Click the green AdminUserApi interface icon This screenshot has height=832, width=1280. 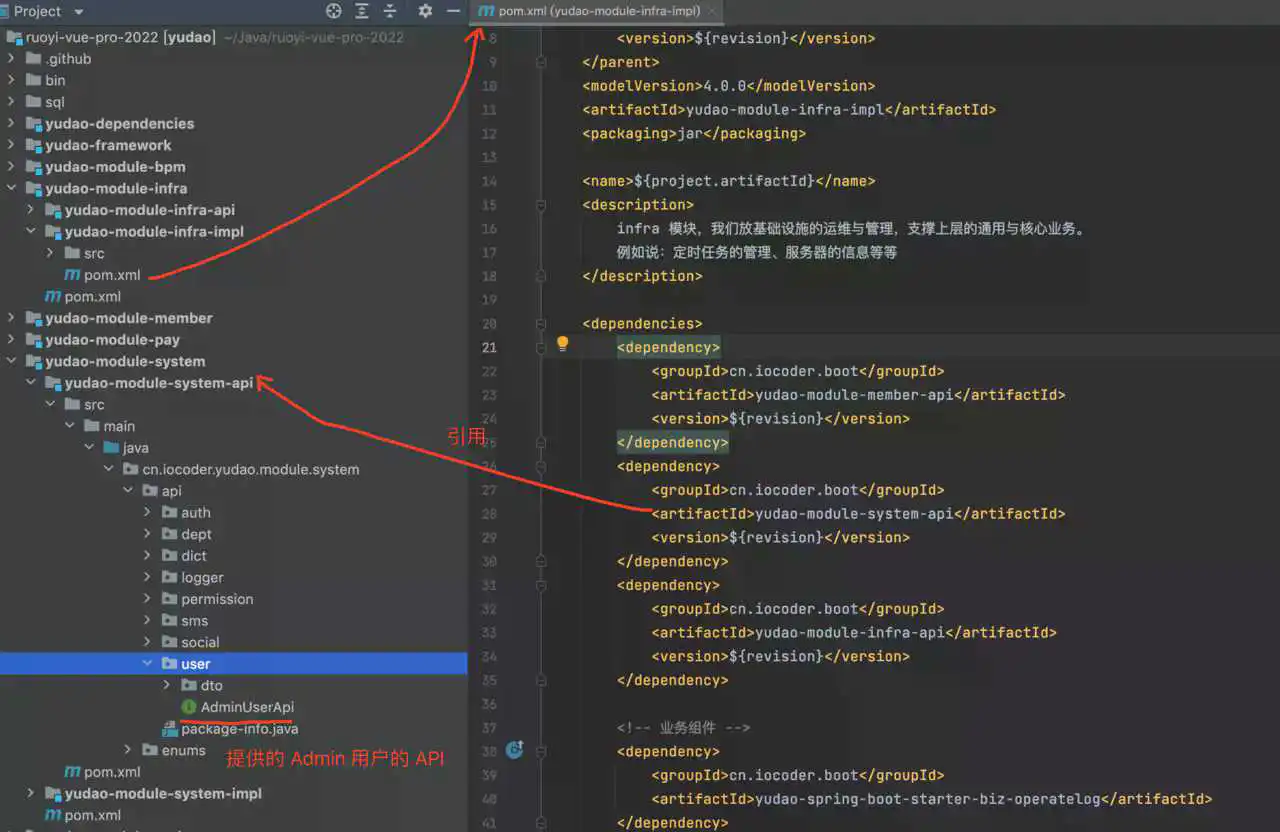click(189, 707)
